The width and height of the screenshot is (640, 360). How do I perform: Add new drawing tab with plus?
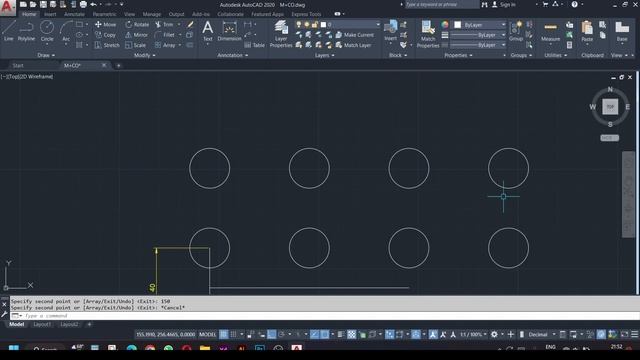119,66
